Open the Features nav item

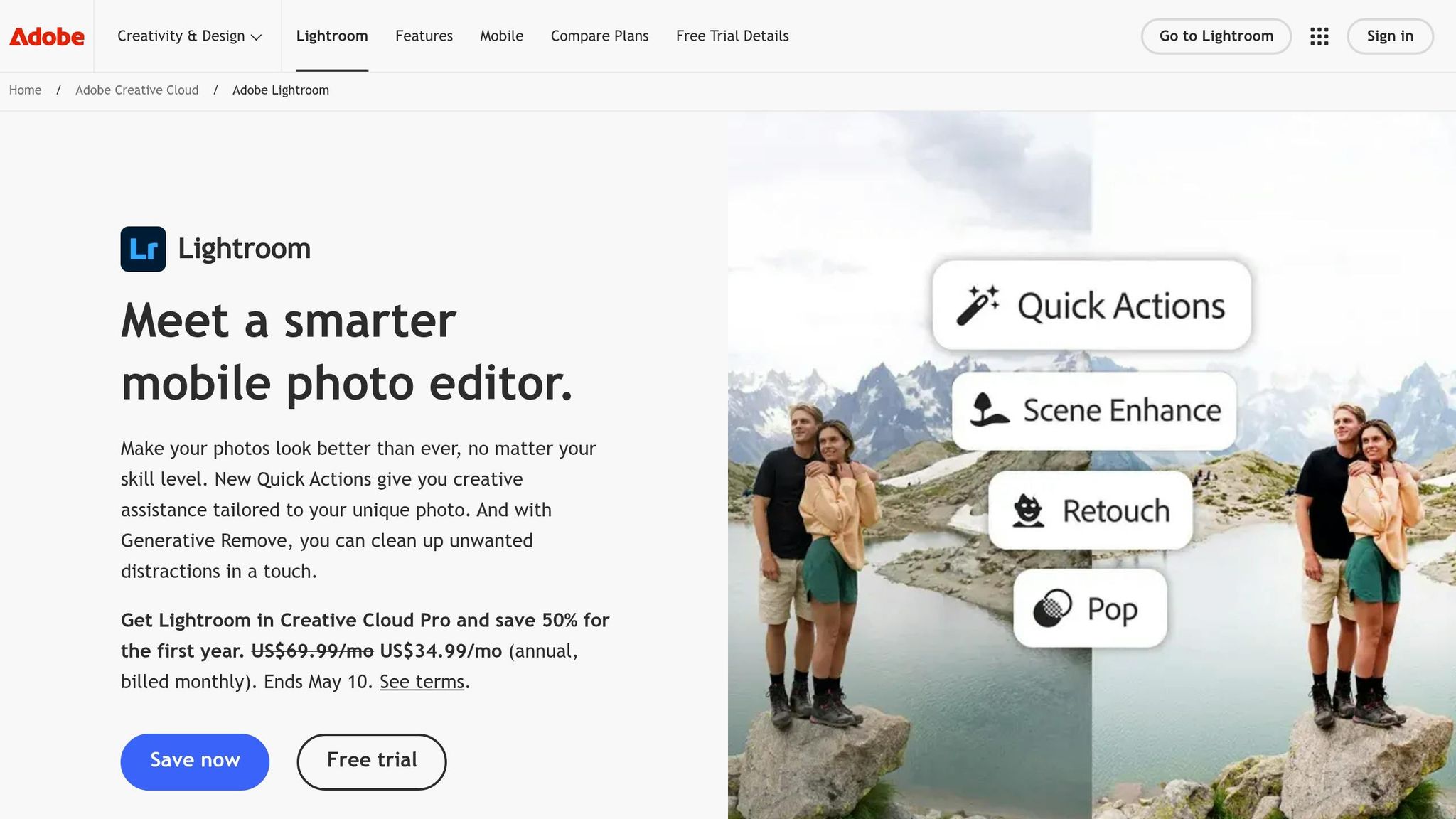click(x=424, y=36)
